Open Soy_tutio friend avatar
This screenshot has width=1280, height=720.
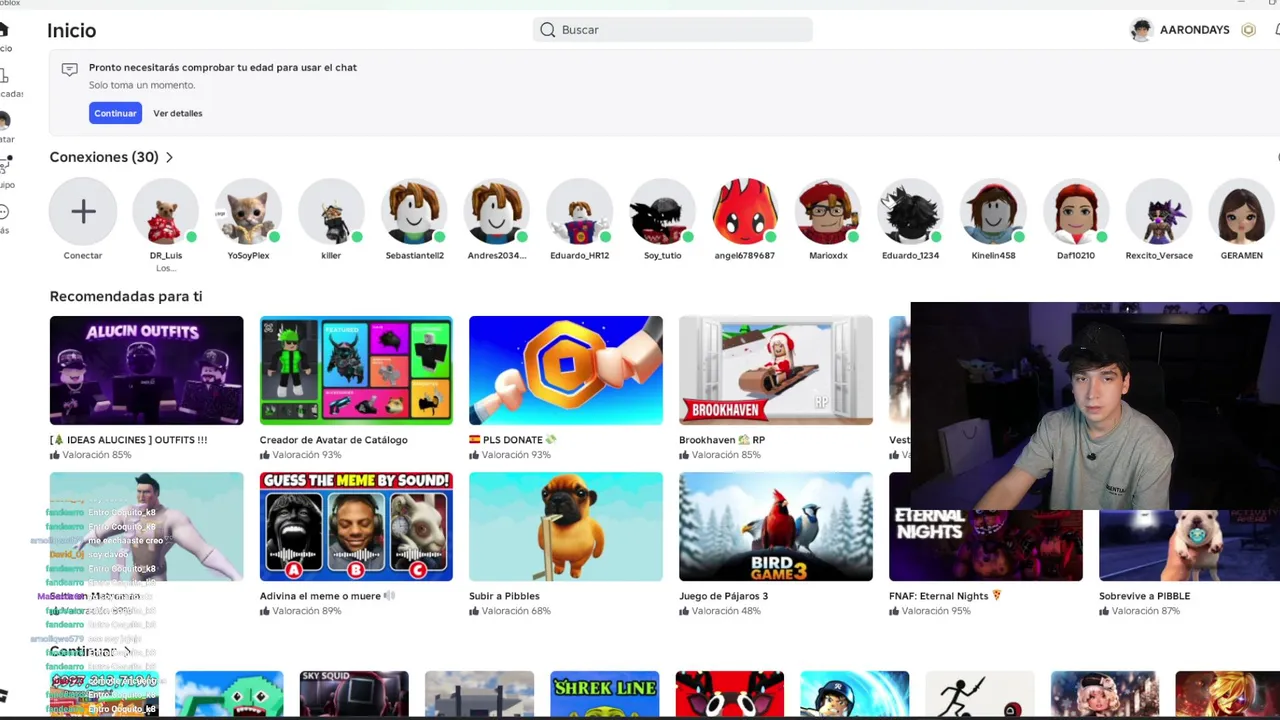(662, 211)
